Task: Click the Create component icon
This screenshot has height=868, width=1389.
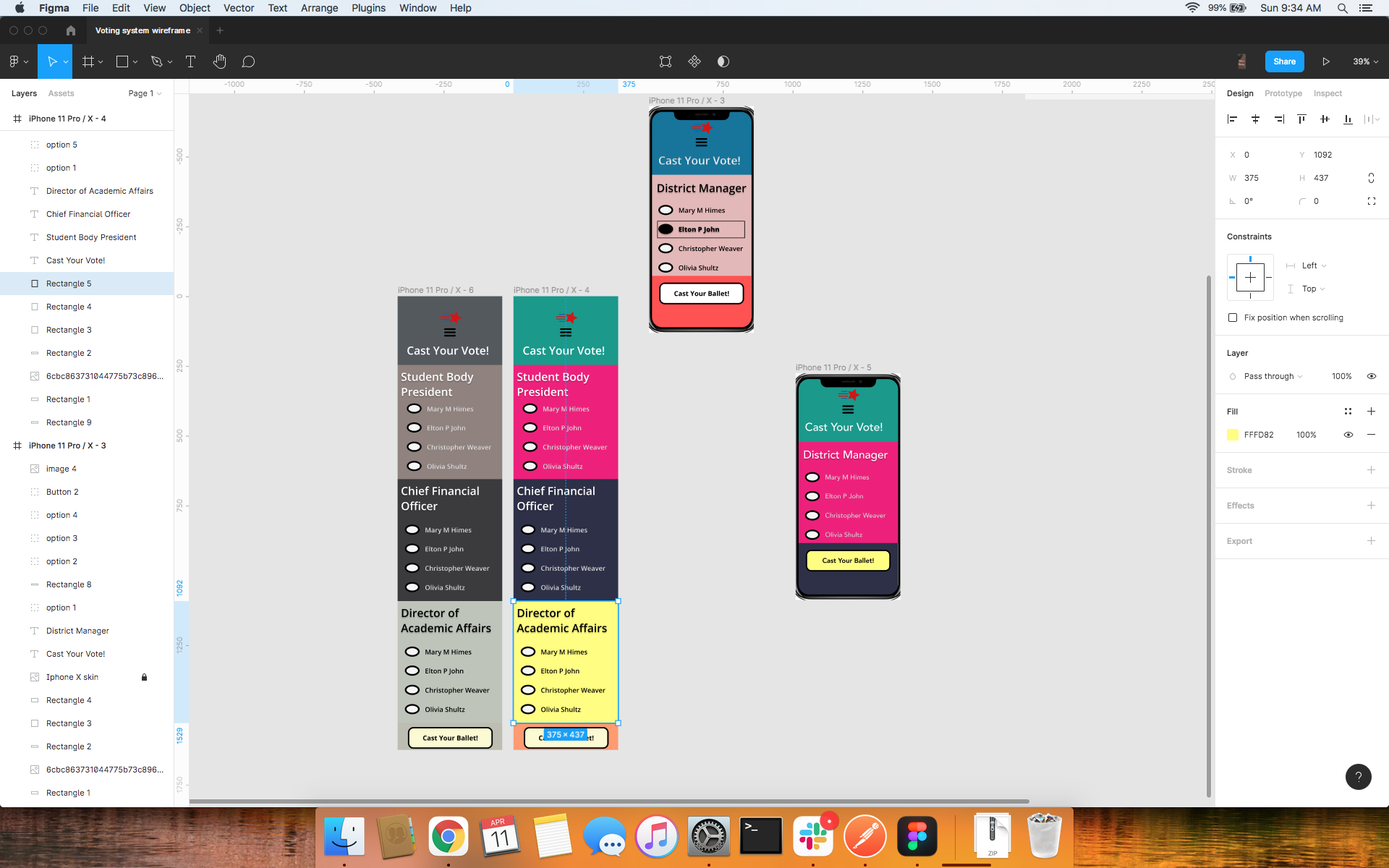Action: coord(694,61)
